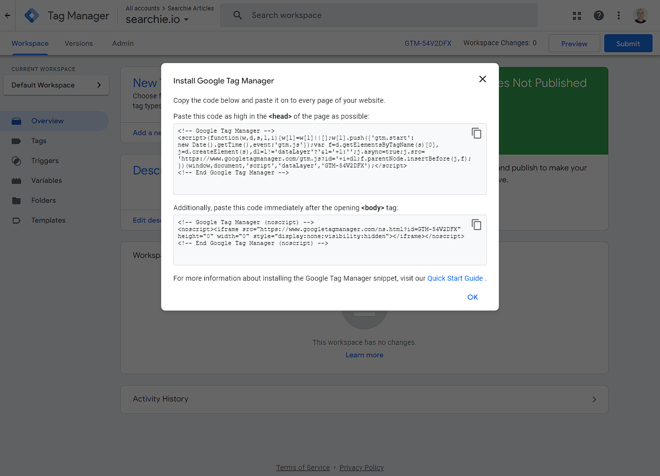This screenshot has height=476, width=660.
Task: Click the Triggers circle icon
Action: click(x=16, y=161)
